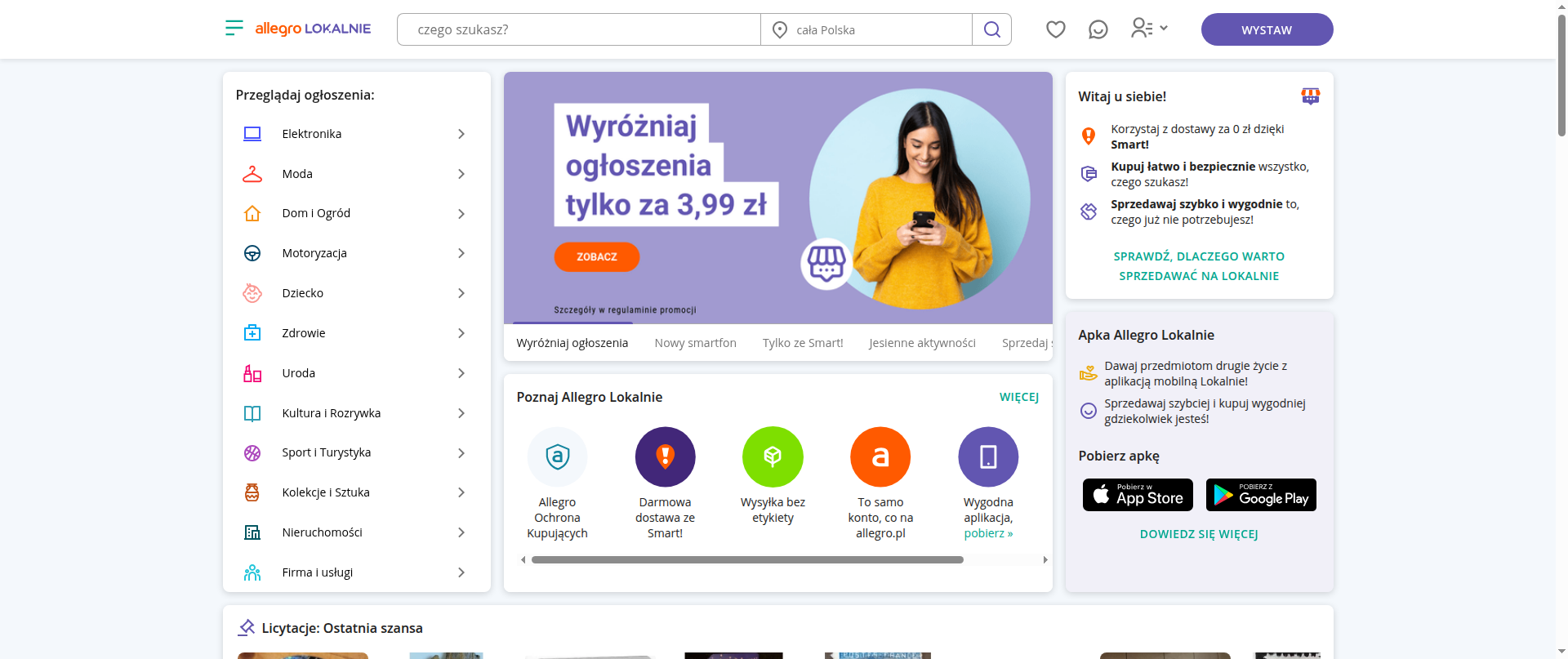Click 'Szczegóły w regulaminie promocji' text

click(625, 310)
